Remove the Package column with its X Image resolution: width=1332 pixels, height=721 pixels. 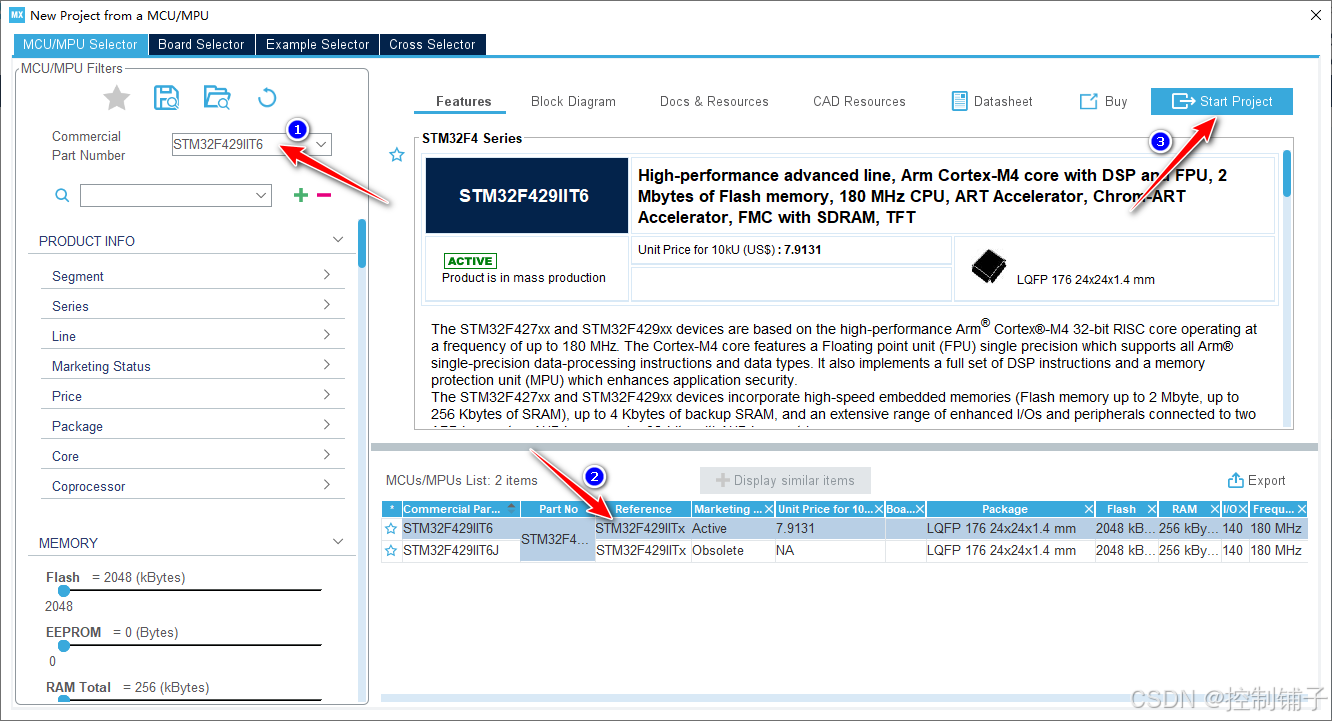(x=1087, y=509)
